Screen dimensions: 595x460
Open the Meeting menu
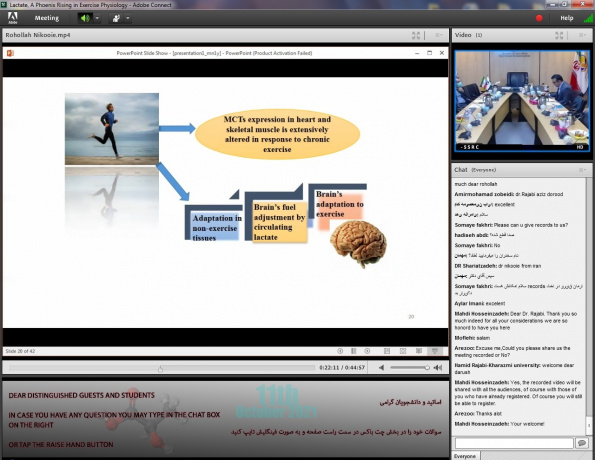[x=47, y=18]
